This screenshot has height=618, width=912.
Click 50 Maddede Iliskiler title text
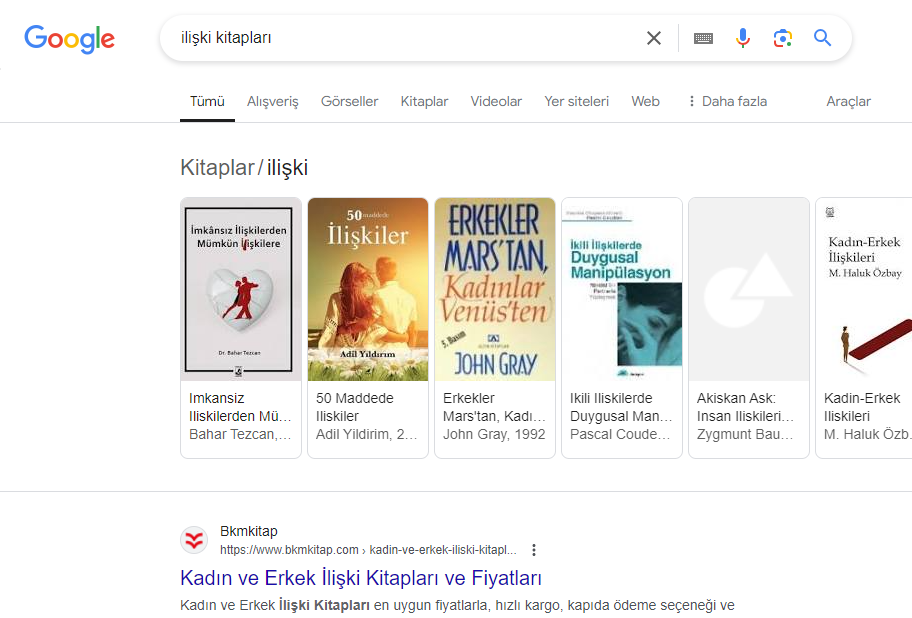click(355, 407)
